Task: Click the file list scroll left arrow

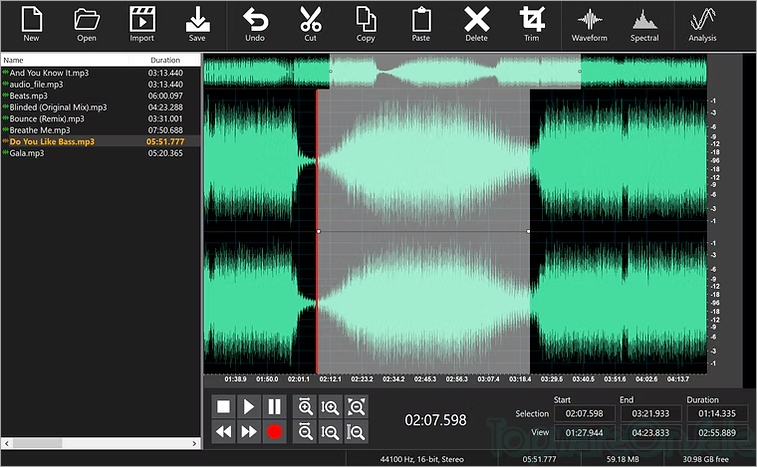Action: pyautogui.click(x=7, y=443)
